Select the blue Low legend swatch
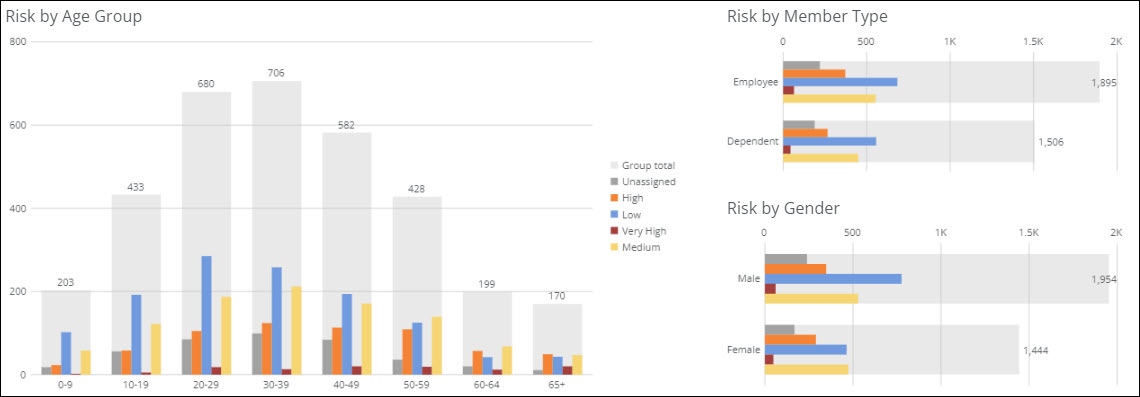Screen dimensions: 1140x397 pos(614,214)
